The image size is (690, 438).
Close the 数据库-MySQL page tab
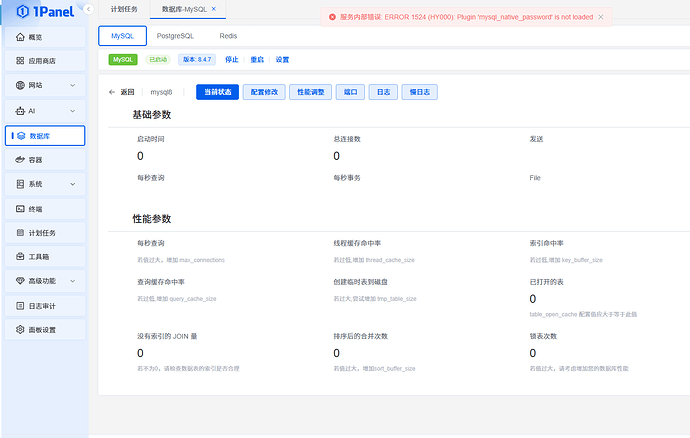pos(213,9)
